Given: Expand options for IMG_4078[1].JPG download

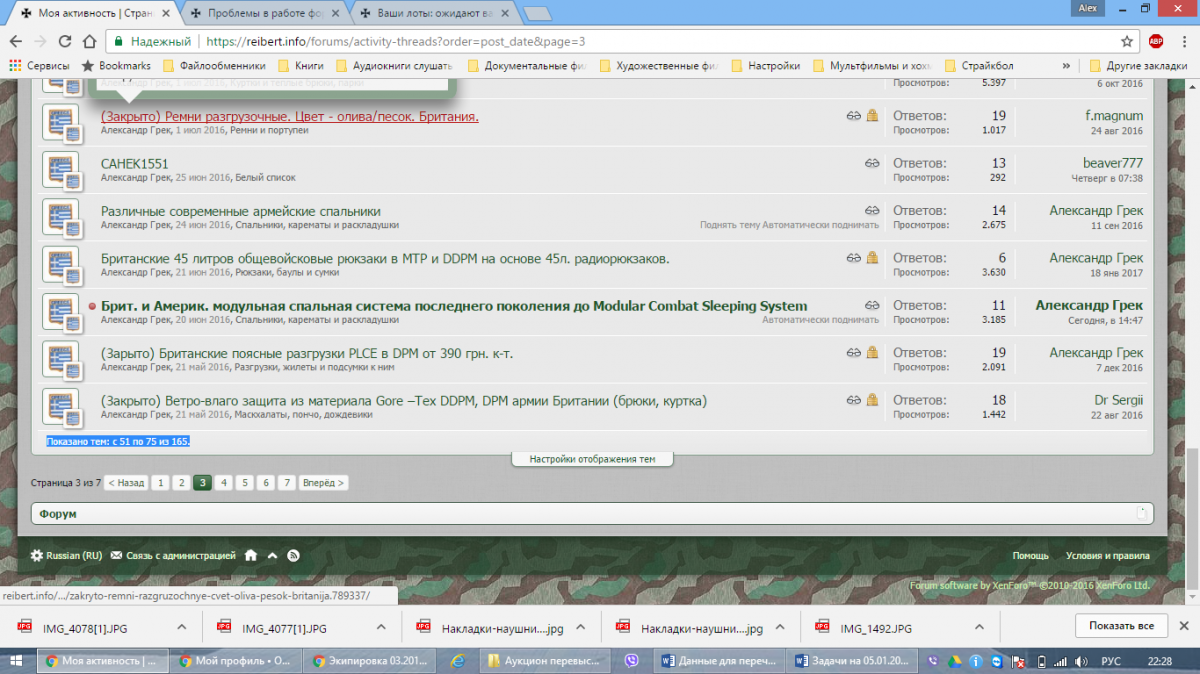Looking at the screenshot, I should (x=182, y=627).
